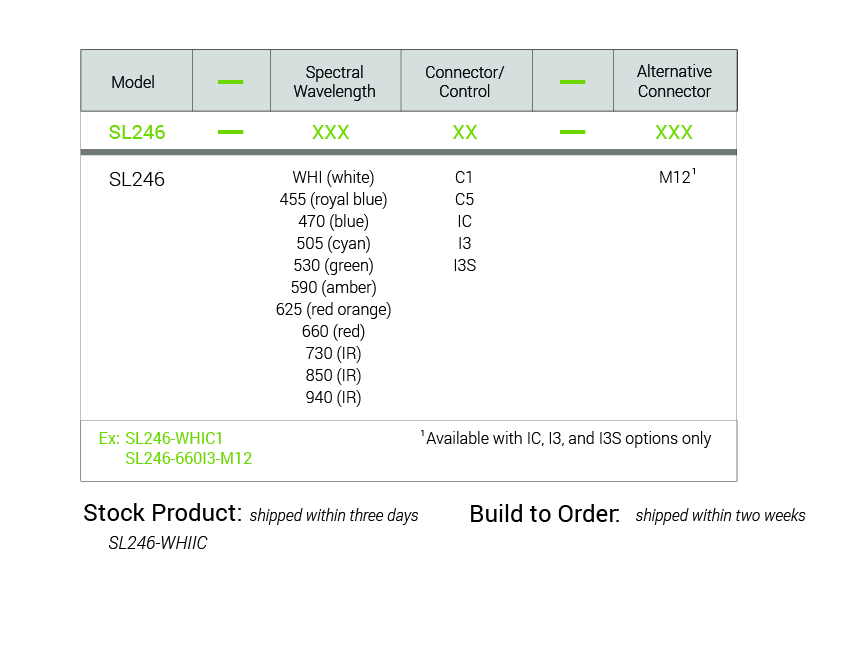Select the 660 (red) wavelength

click(333, 332)
